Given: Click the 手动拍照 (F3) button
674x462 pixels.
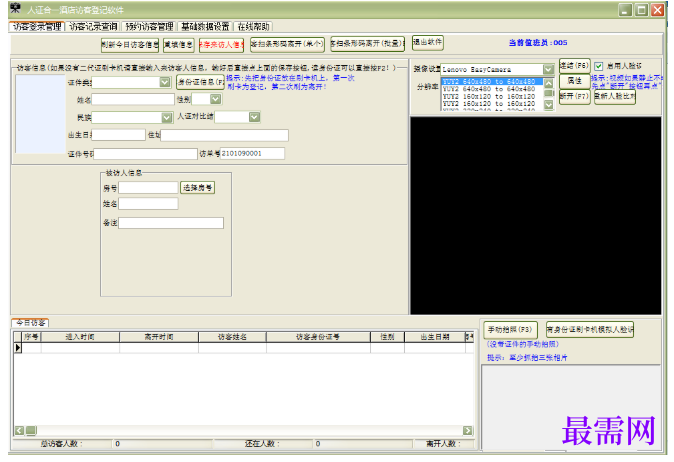Looking at the screenshot, I should pyautogui.click(x=510, y=330).
